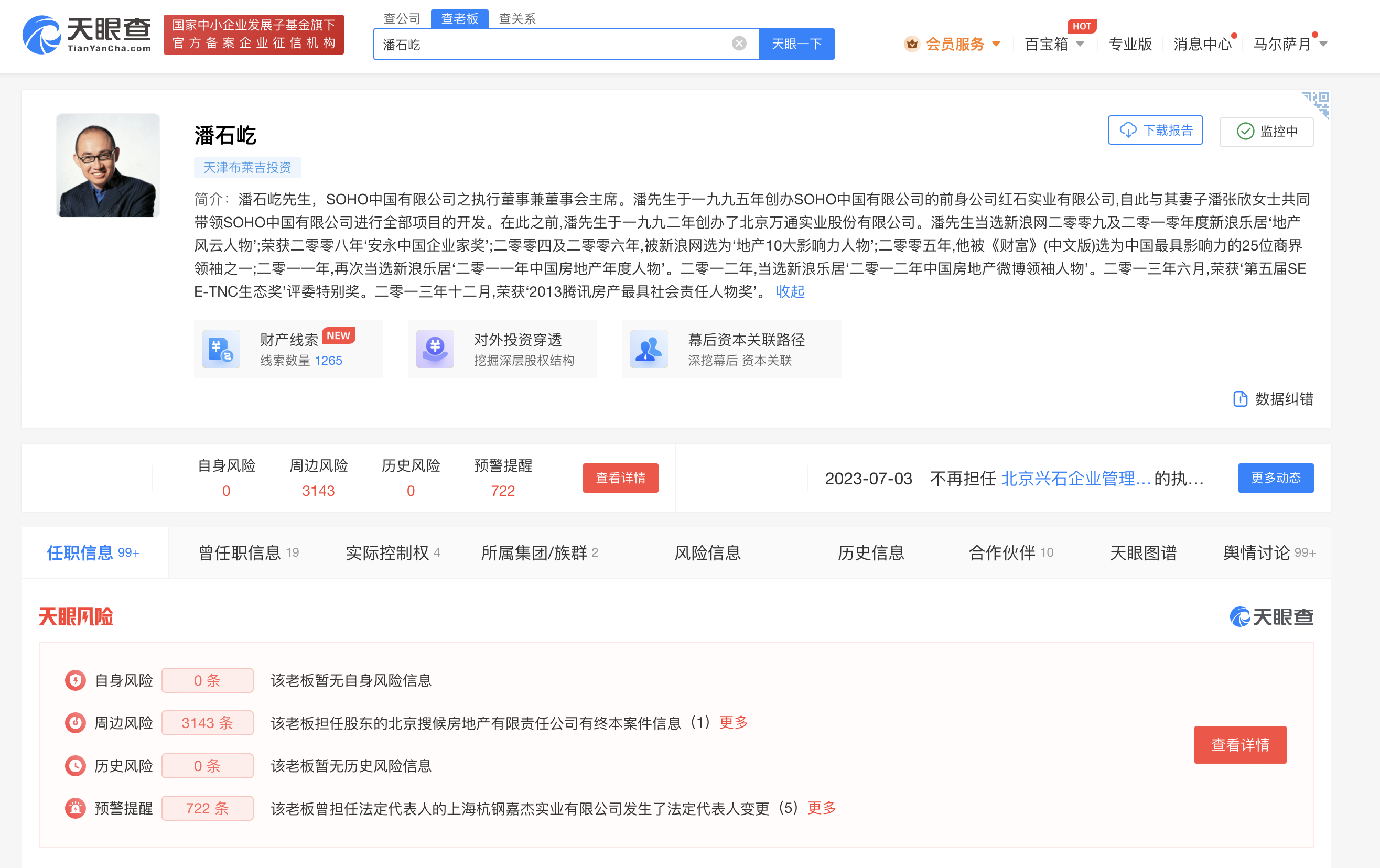Click the 天眼一下 search button

pyautogui.click(x=796, y=44)
